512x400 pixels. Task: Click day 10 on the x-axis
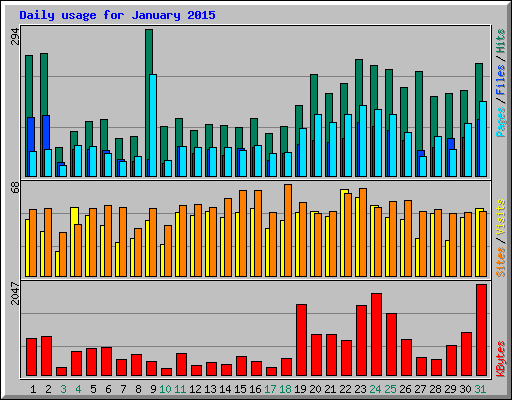click(x=165, y=389)
